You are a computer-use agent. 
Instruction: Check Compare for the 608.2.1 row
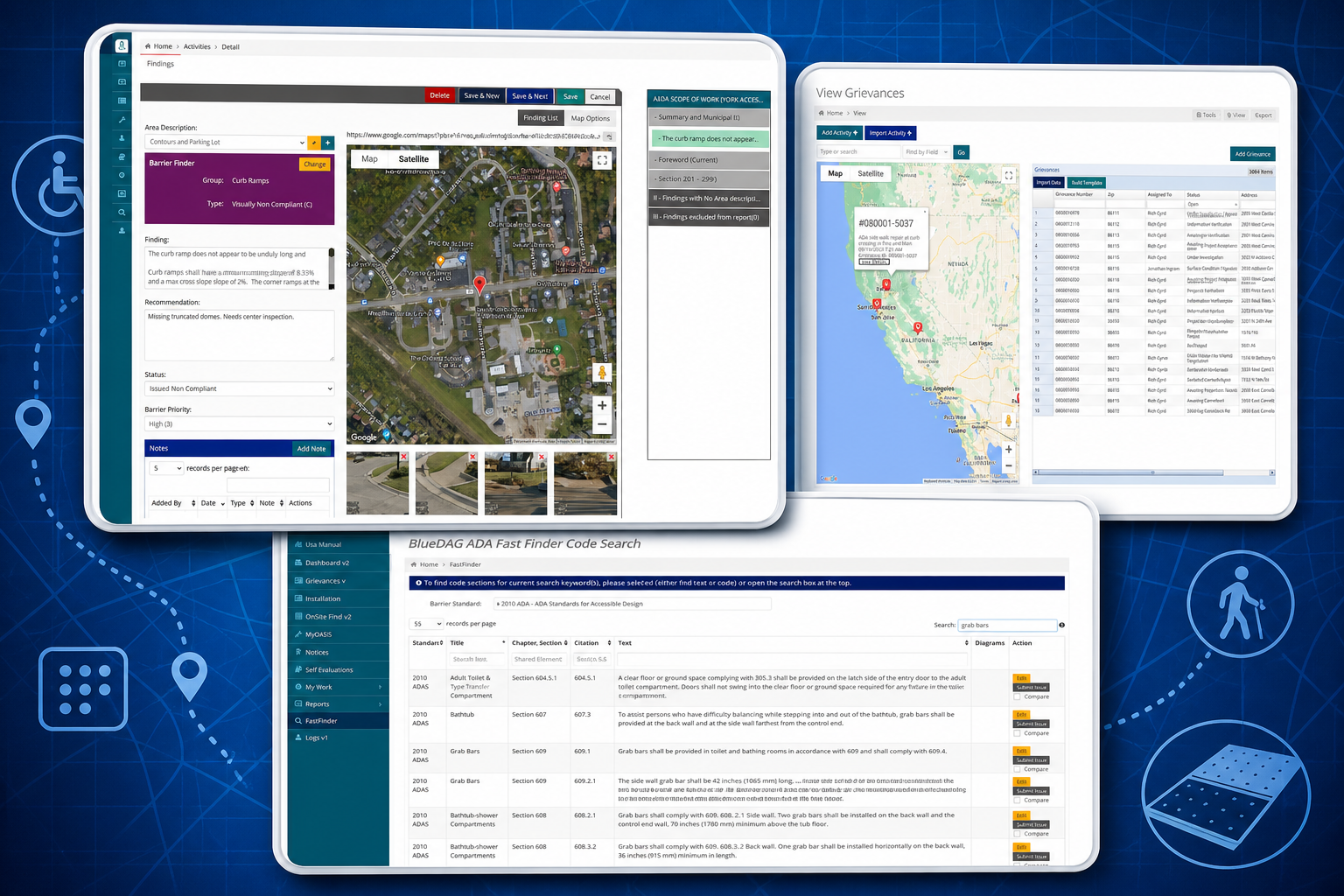pos(1017,834)
